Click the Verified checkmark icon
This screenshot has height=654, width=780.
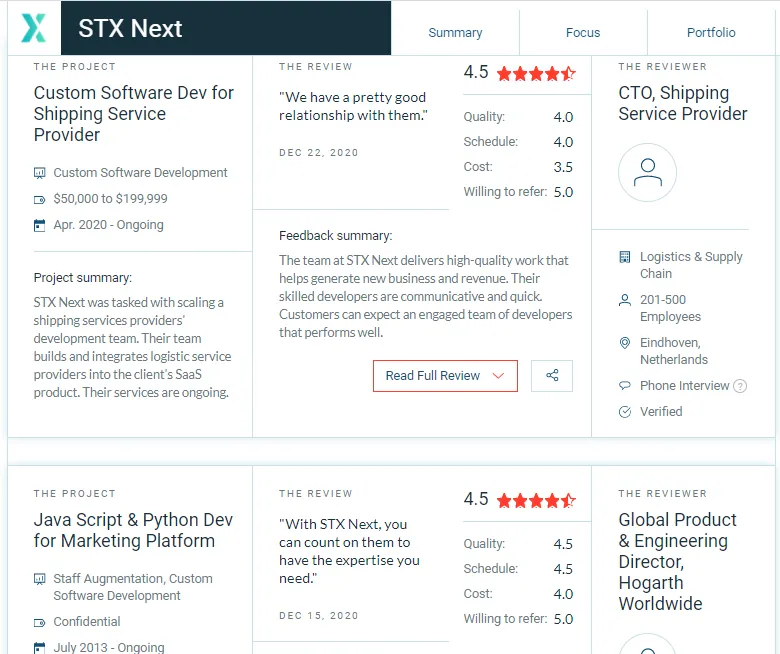[x=624, y=412]
